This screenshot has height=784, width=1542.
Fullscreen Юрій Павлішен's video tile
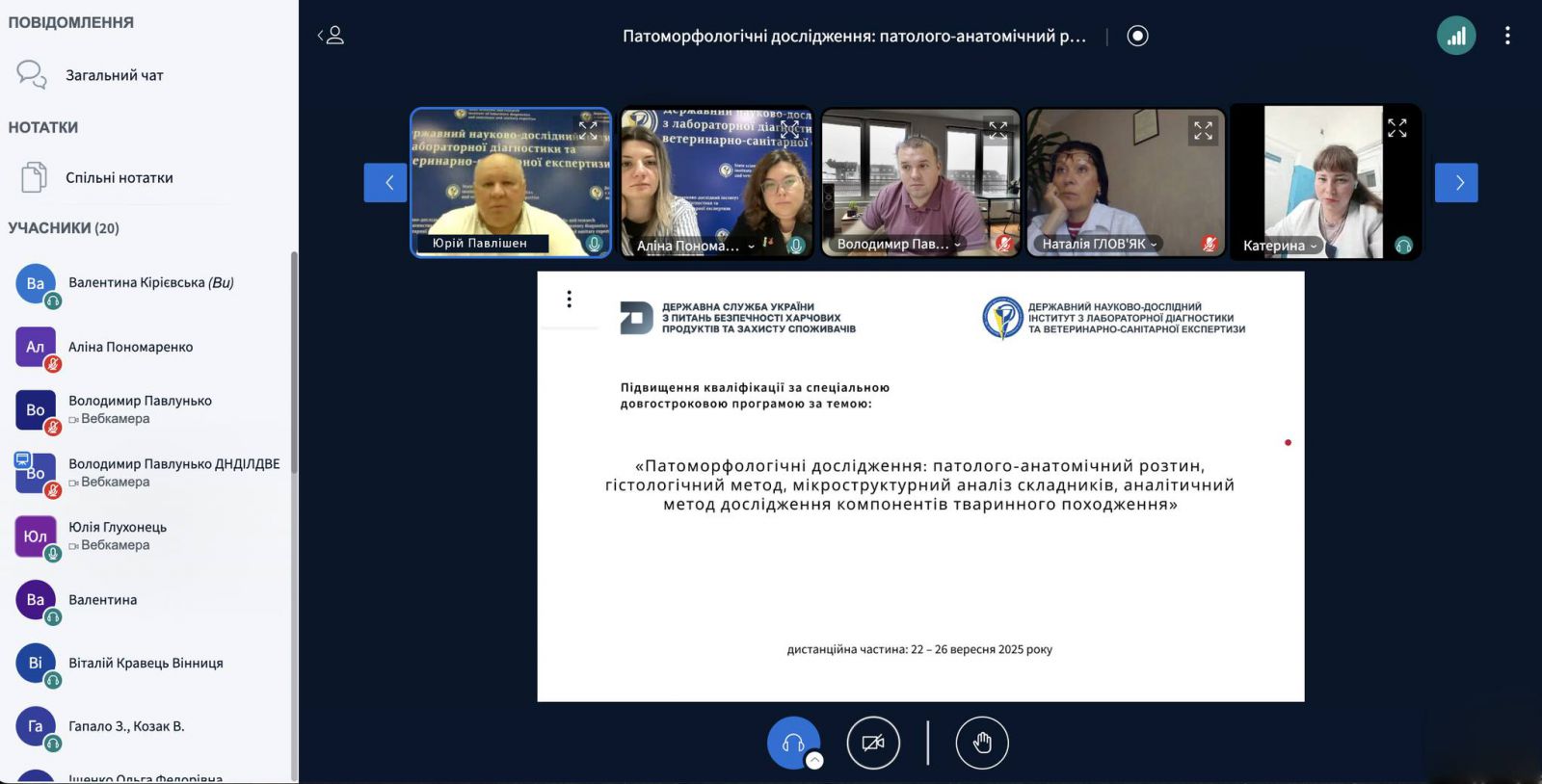588,130
